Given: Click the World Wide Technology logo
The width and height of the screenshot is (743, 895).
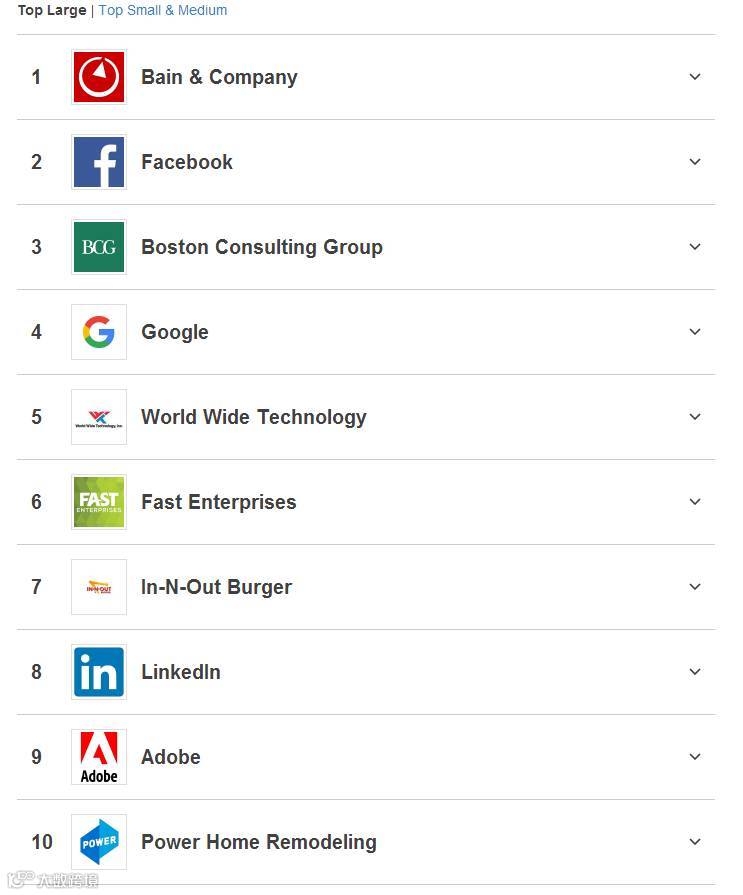Looking at the screenshot, I should point(99,417).
